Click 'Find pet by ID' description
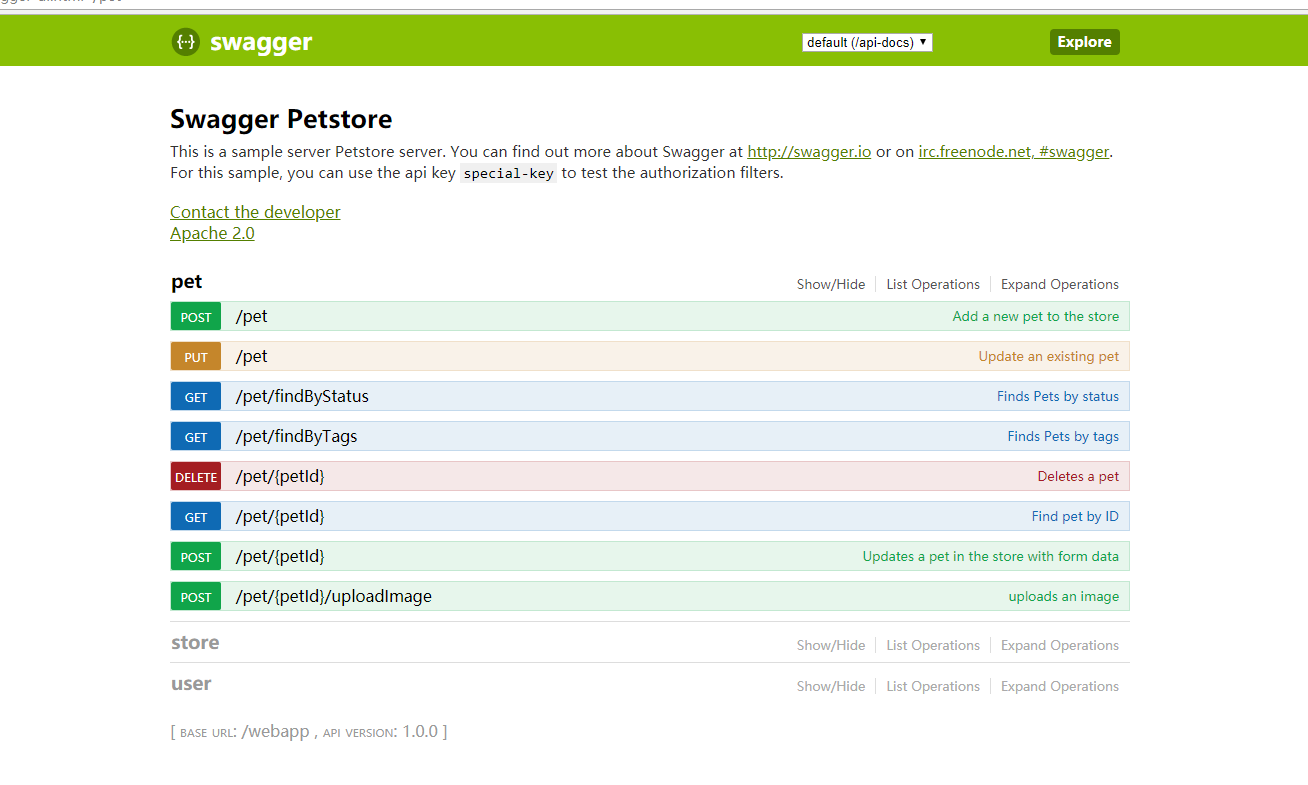 click(x=1075, y=516)
